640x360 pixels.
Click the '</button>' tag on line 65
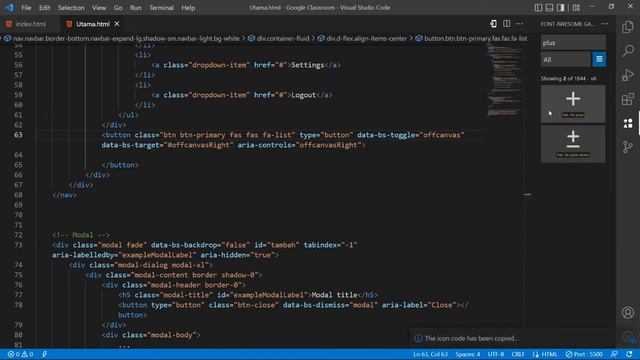(x=120, y=165)
